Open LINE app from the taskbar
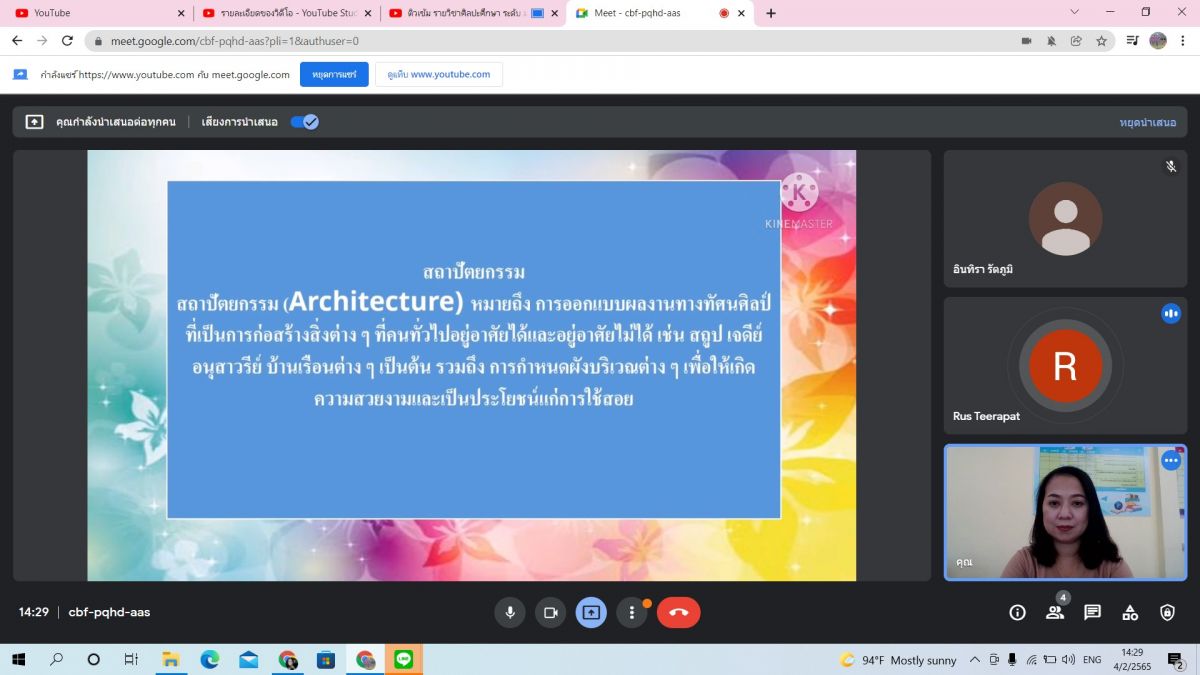Viewport: 1200px width, 675px height. coord(404,660)
